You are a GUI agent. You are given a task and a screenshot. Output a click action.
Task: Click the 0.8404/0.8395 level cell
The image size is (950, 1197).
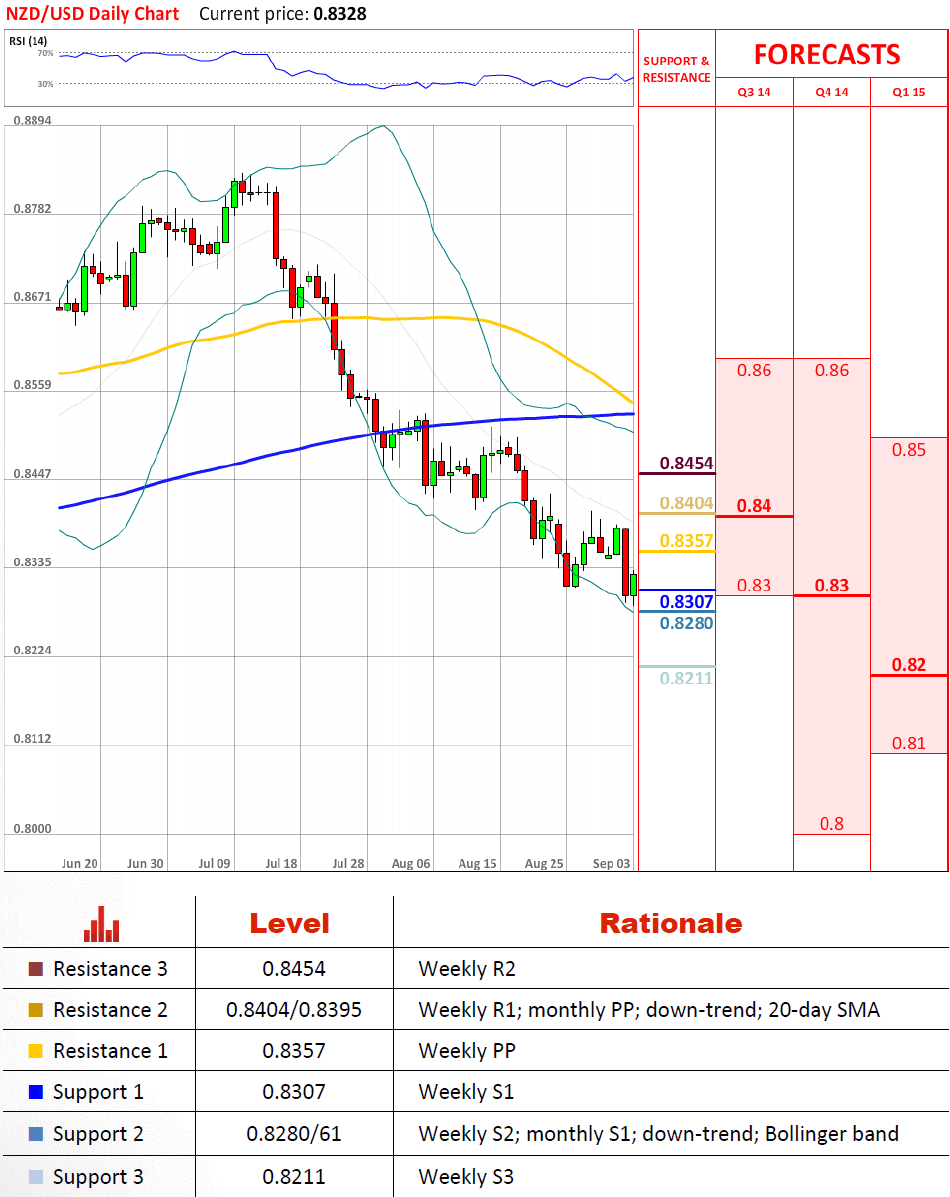pos(294,1010)
